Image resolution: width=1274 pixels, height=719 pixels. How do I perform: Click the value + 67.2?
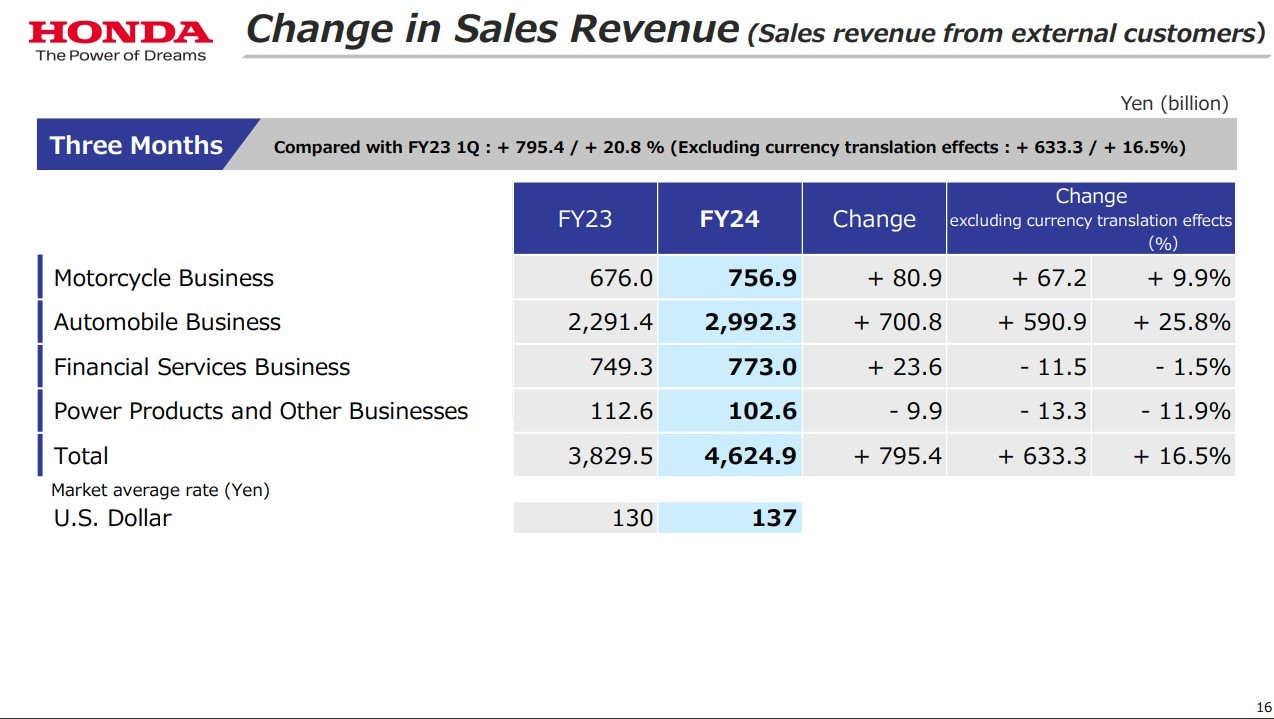1049,278
